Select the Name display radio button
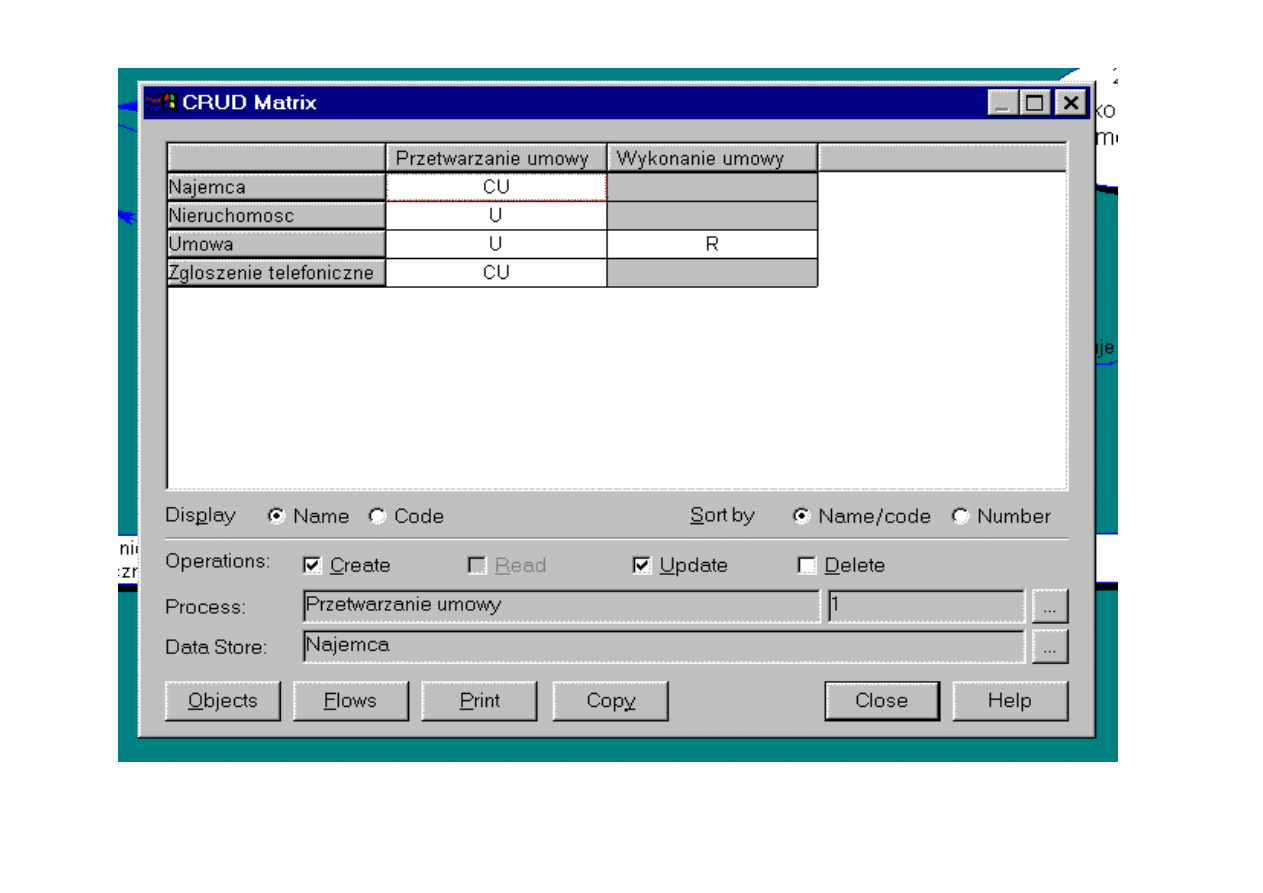 coord(277,517)
